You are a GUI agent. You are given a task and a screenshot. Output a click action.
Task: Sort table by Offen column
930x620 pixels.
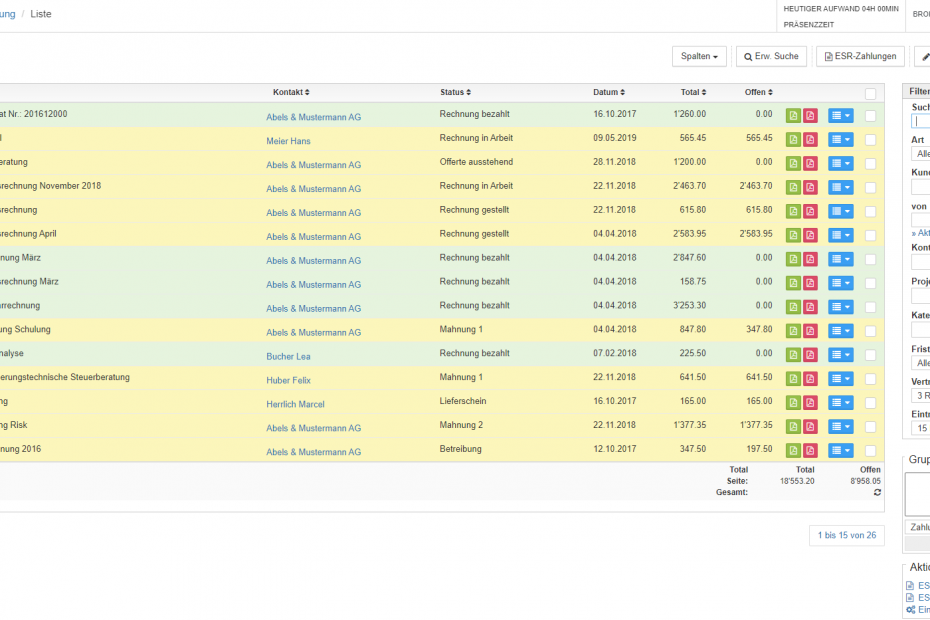(759, 92)
